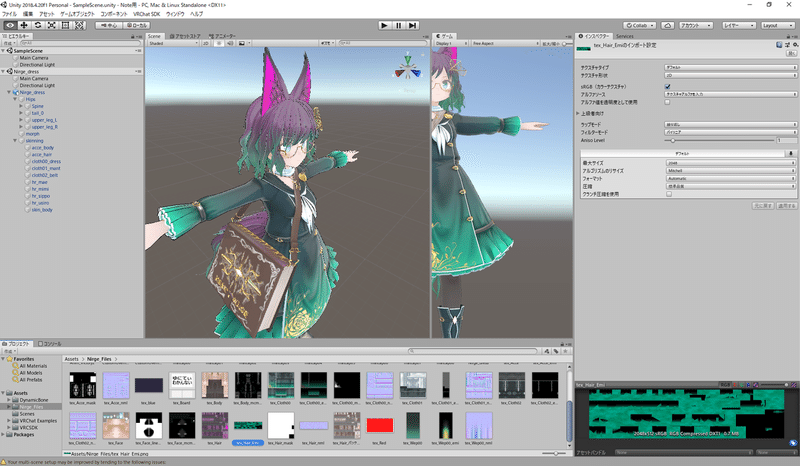Open the Inspector preset sliders icon
Image resolution: width=800 pixels, height=466 pixels.
click(787, 45)
